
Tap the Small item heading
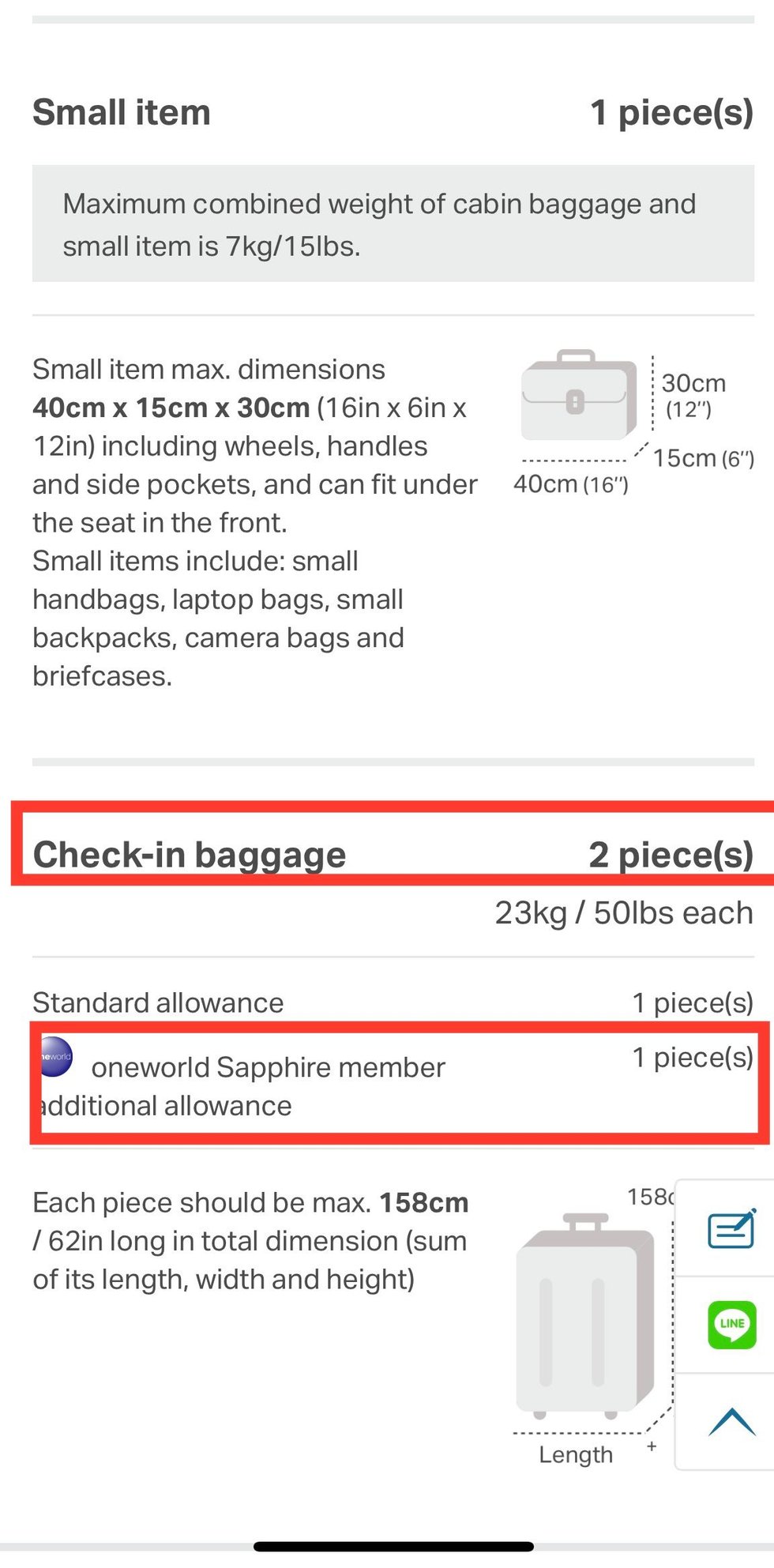122,112
